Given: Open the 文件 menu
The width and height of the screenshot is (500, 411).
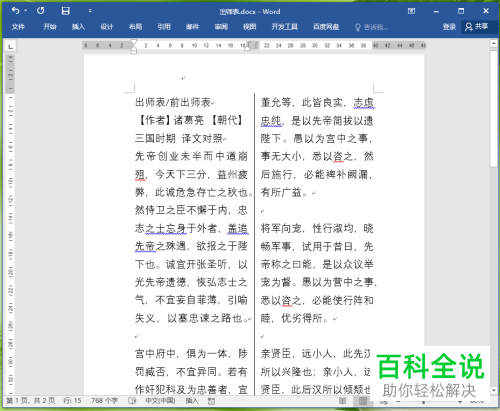Looking at the screenshot, I should 18,27.
